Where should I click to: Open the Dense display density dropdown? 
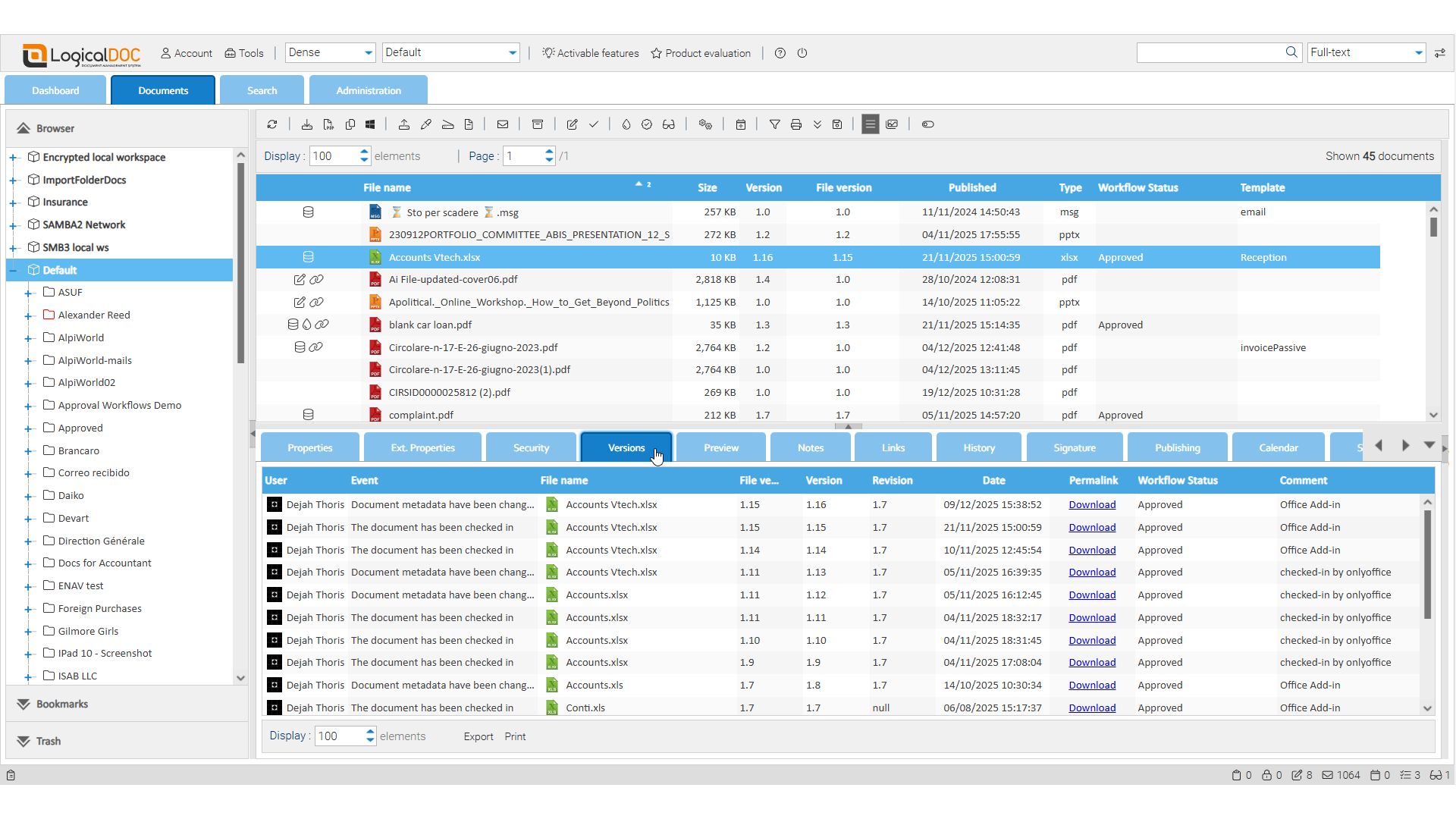point(329,52)
